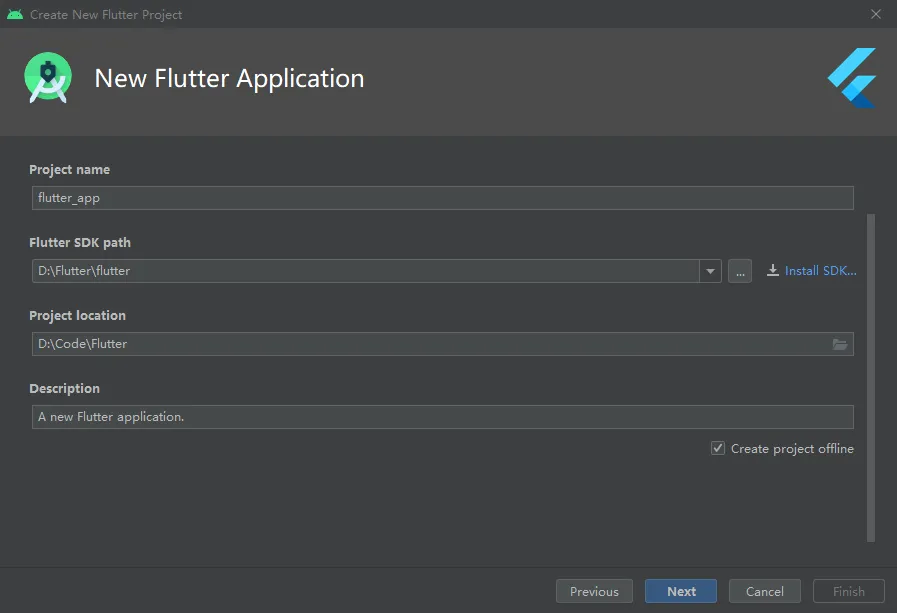The height and width of the screenshot is (613, 897).
Task: Cancel the new project wizard
Action: 765,591
